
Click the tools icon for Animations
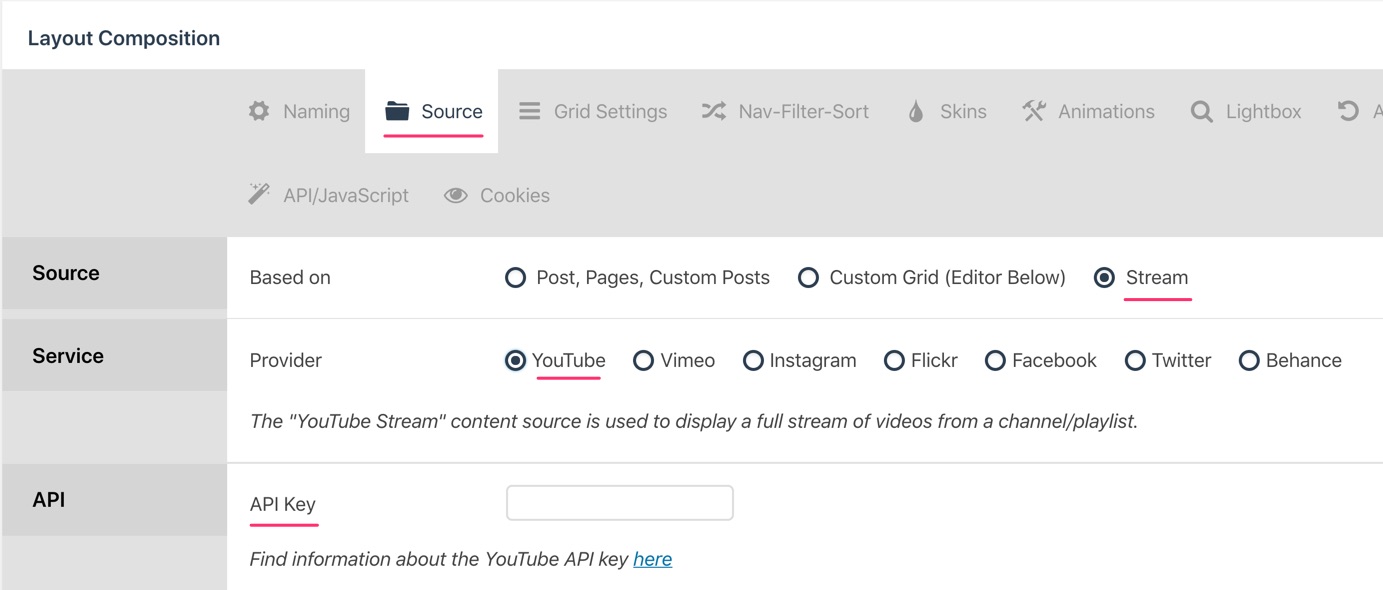pos(1034,111)
